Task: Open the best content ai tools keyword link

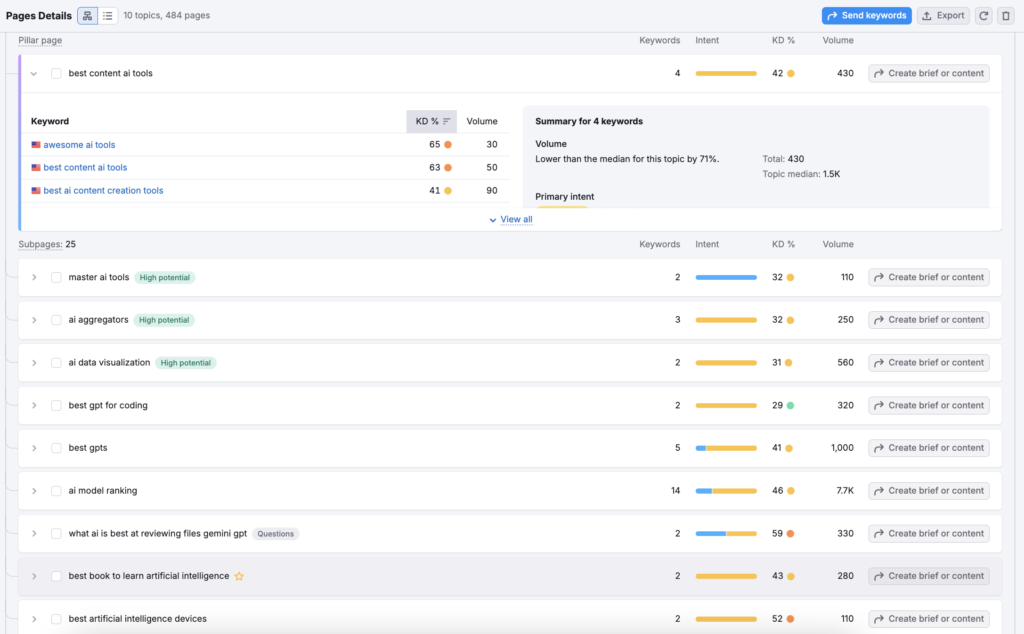Action: (86, 168)
